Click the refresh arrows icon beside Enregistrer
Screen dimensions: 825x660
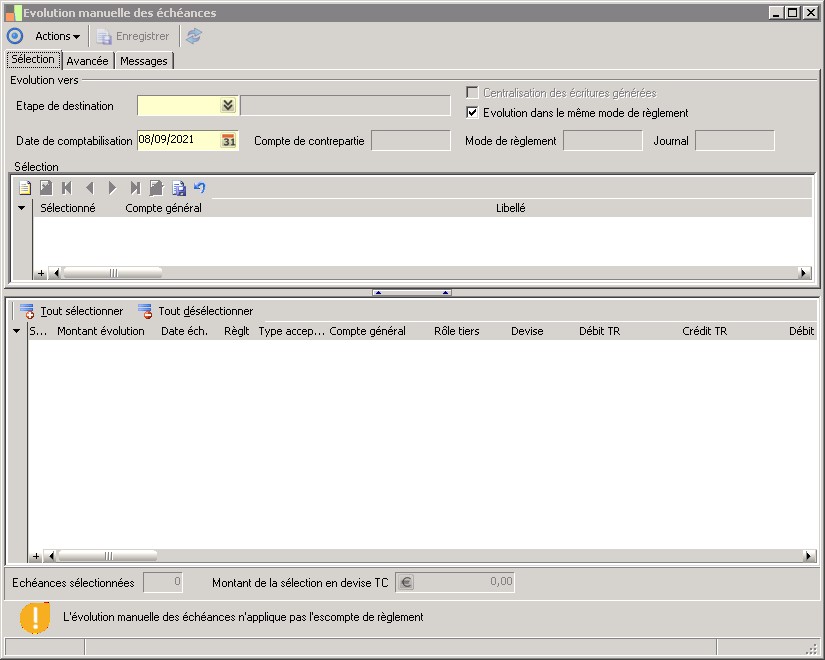click(x=194, y=36)
